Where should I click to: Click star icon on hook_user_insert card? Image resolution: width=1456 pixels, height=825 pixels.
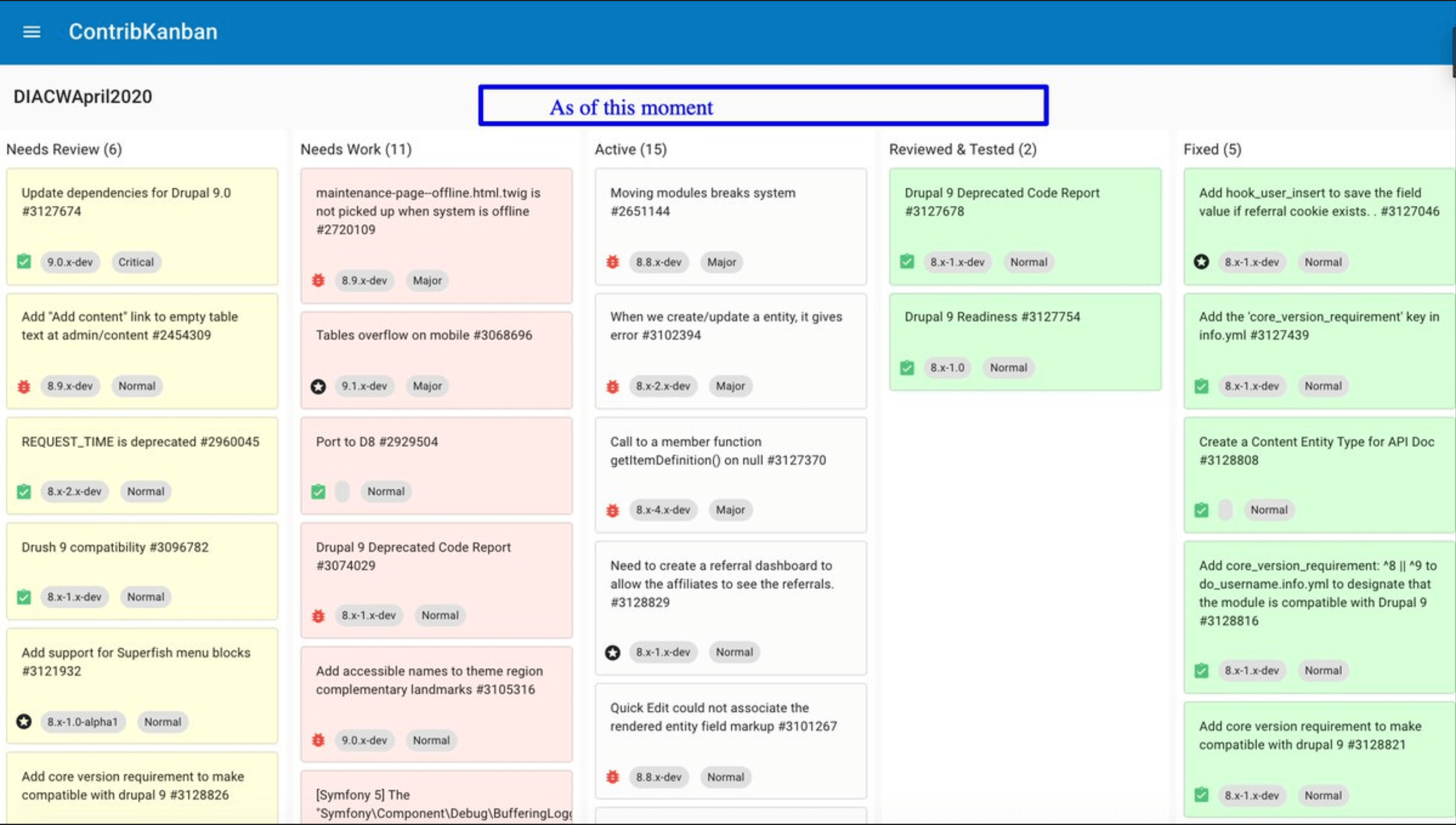click(x=1201, y=262)
